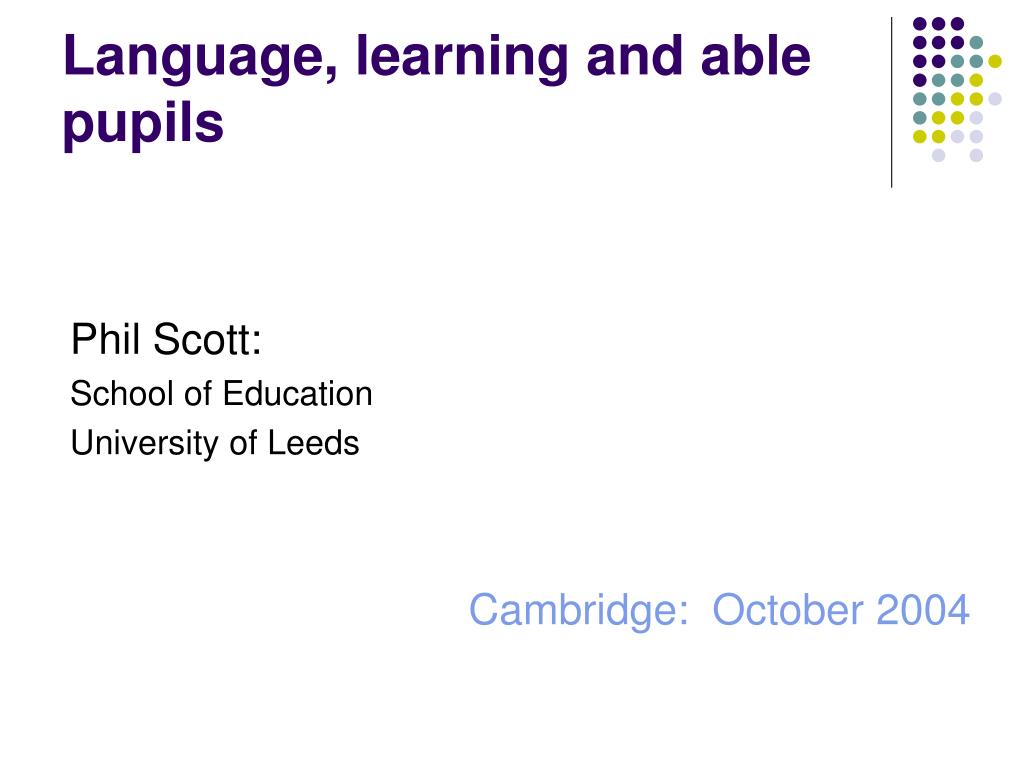Screen dimensions: 1024x768
Task: Click the word "and" in the title
Action: 635,57
